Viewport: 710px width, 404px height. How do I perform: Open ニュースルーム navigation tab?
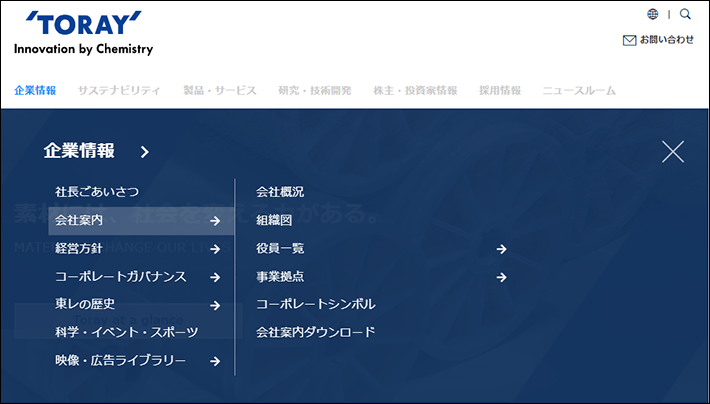(579, 90)
